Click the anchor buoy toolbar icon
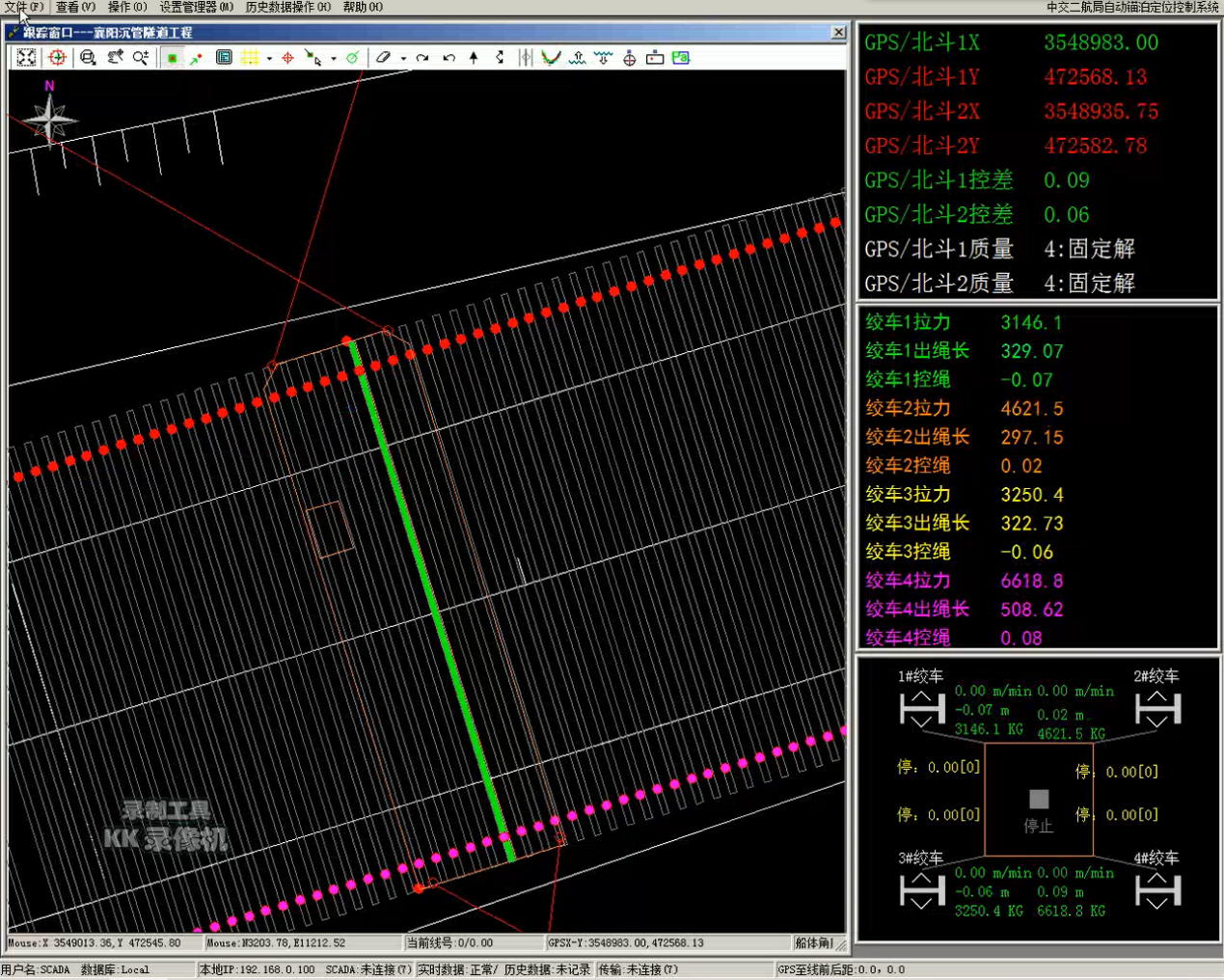This screenshot has height=980, width=1224. pyautogui.click(x=629, y=58)
